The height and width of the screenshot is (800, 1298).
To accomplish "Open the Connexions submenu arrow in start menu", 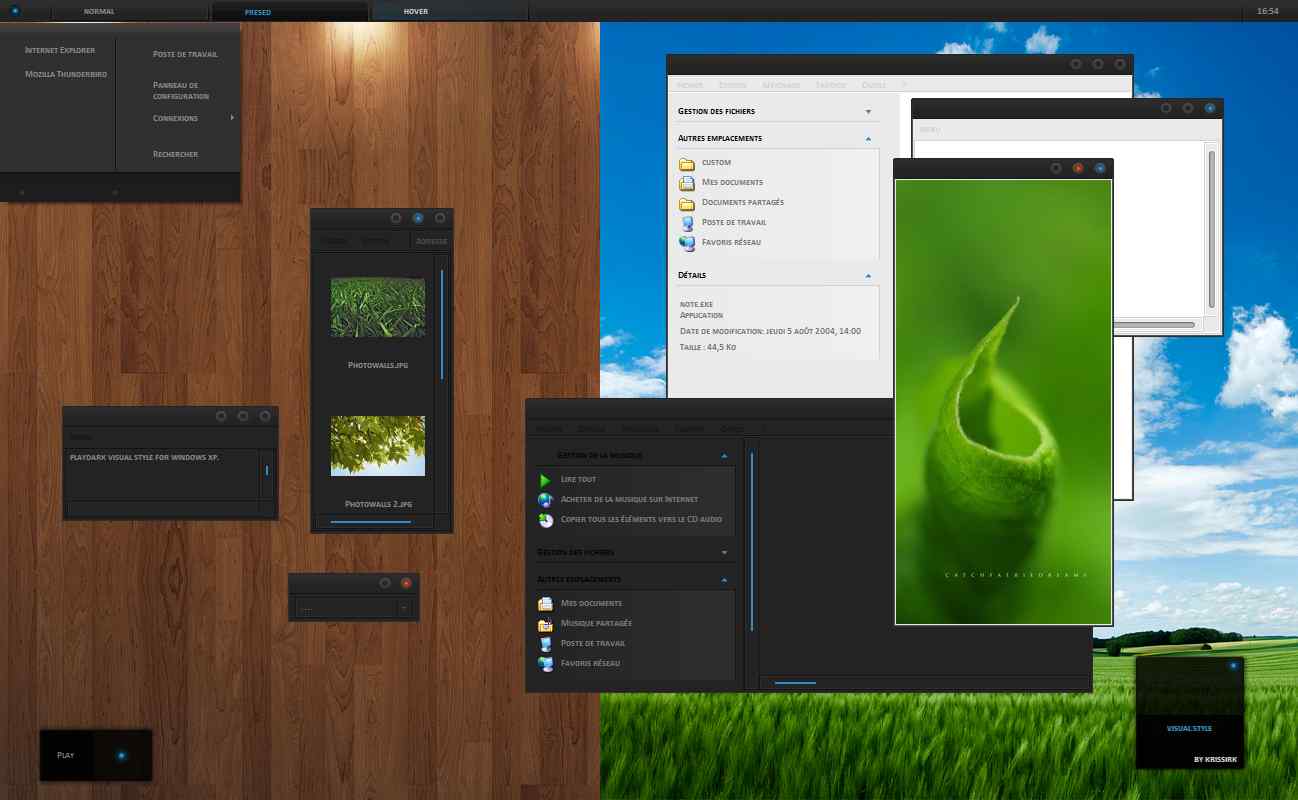I will [232, 118].
